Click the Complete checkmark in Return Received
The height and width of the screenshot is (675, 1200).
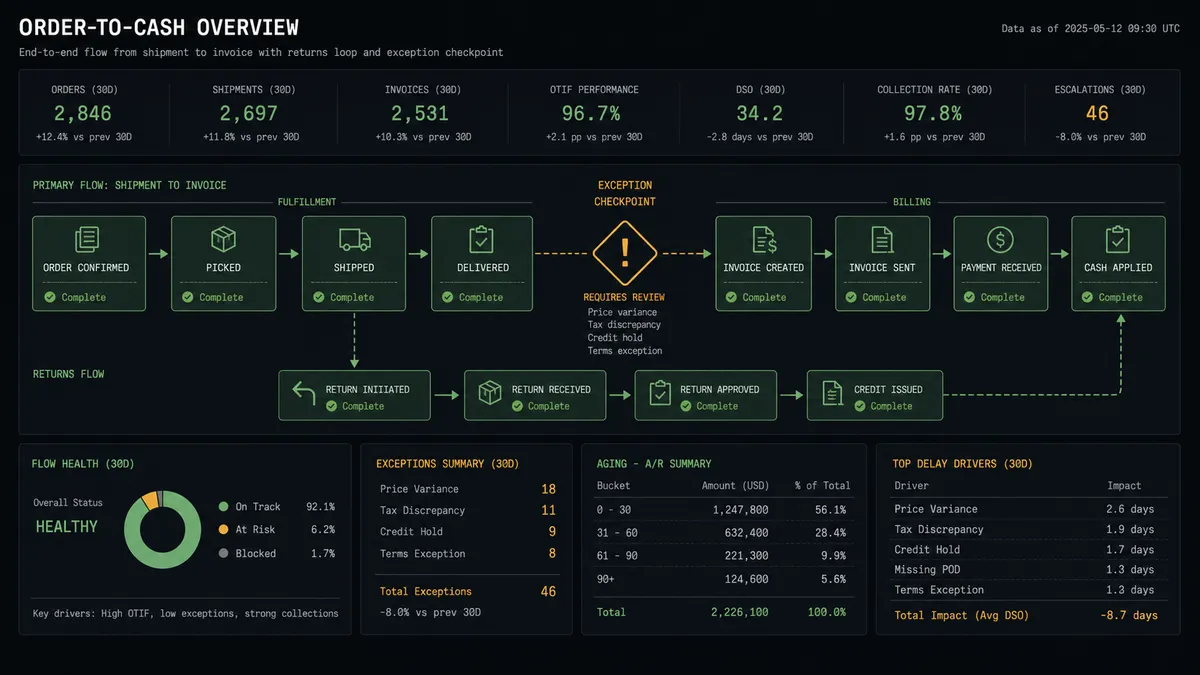pos(517,406)
